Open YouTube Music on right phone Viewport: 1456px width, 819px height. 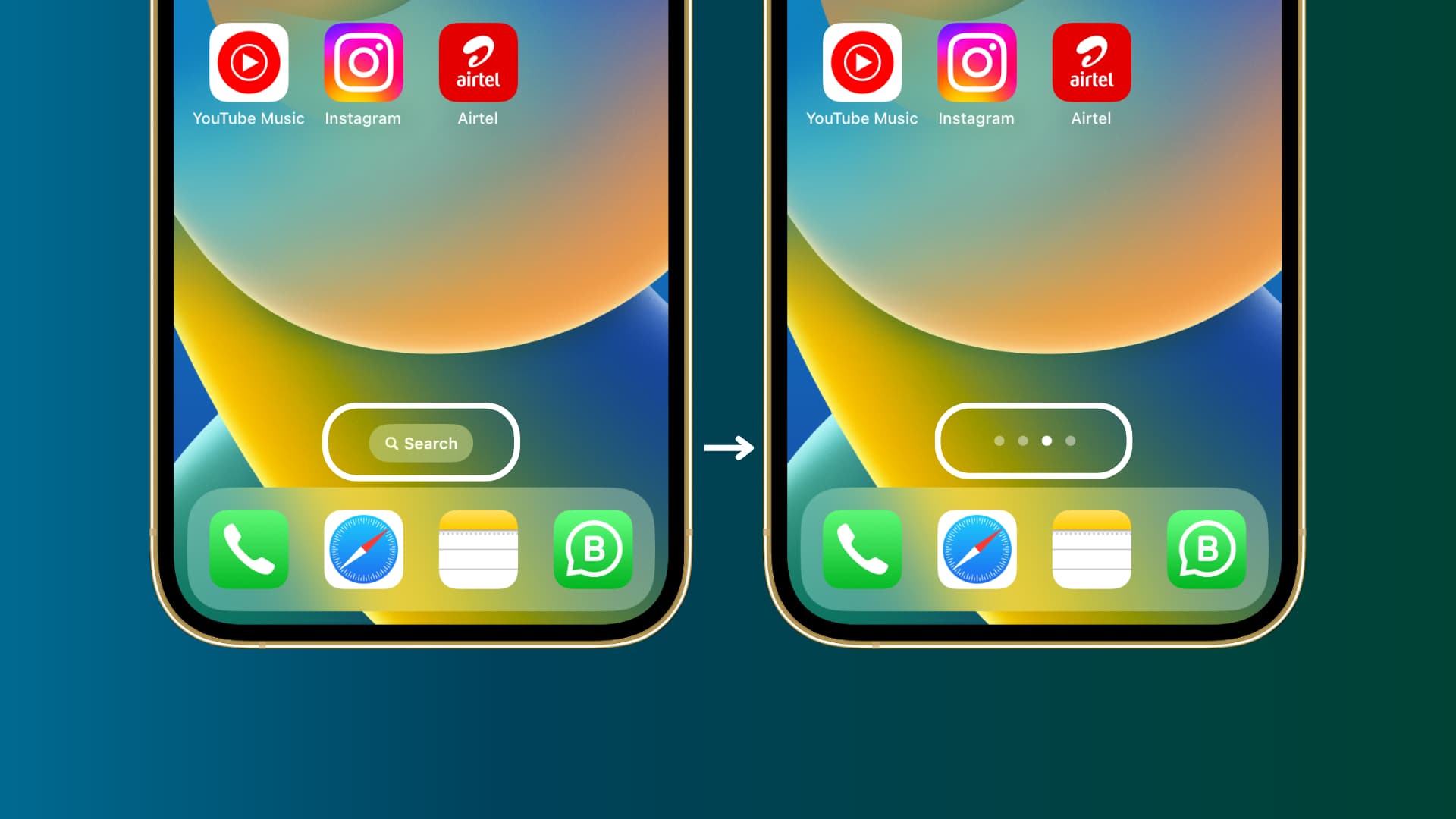862,63
